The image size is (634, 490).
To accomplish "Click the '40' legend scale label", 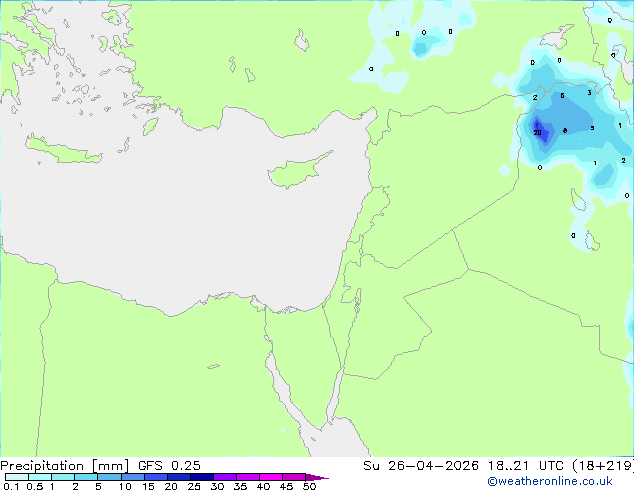I will pos(263,486).
